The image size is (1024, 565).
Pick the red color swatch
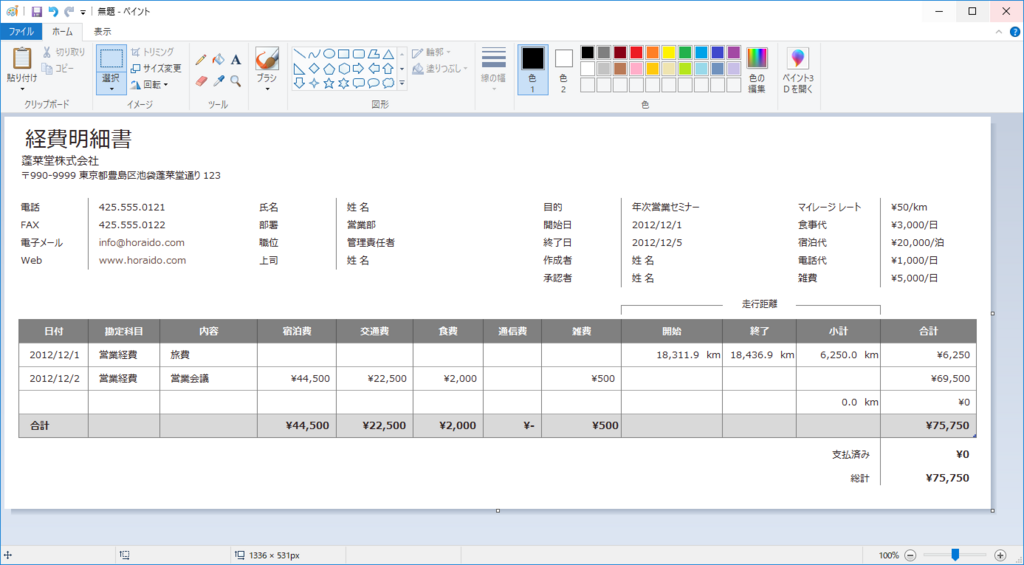coord(636,52)
